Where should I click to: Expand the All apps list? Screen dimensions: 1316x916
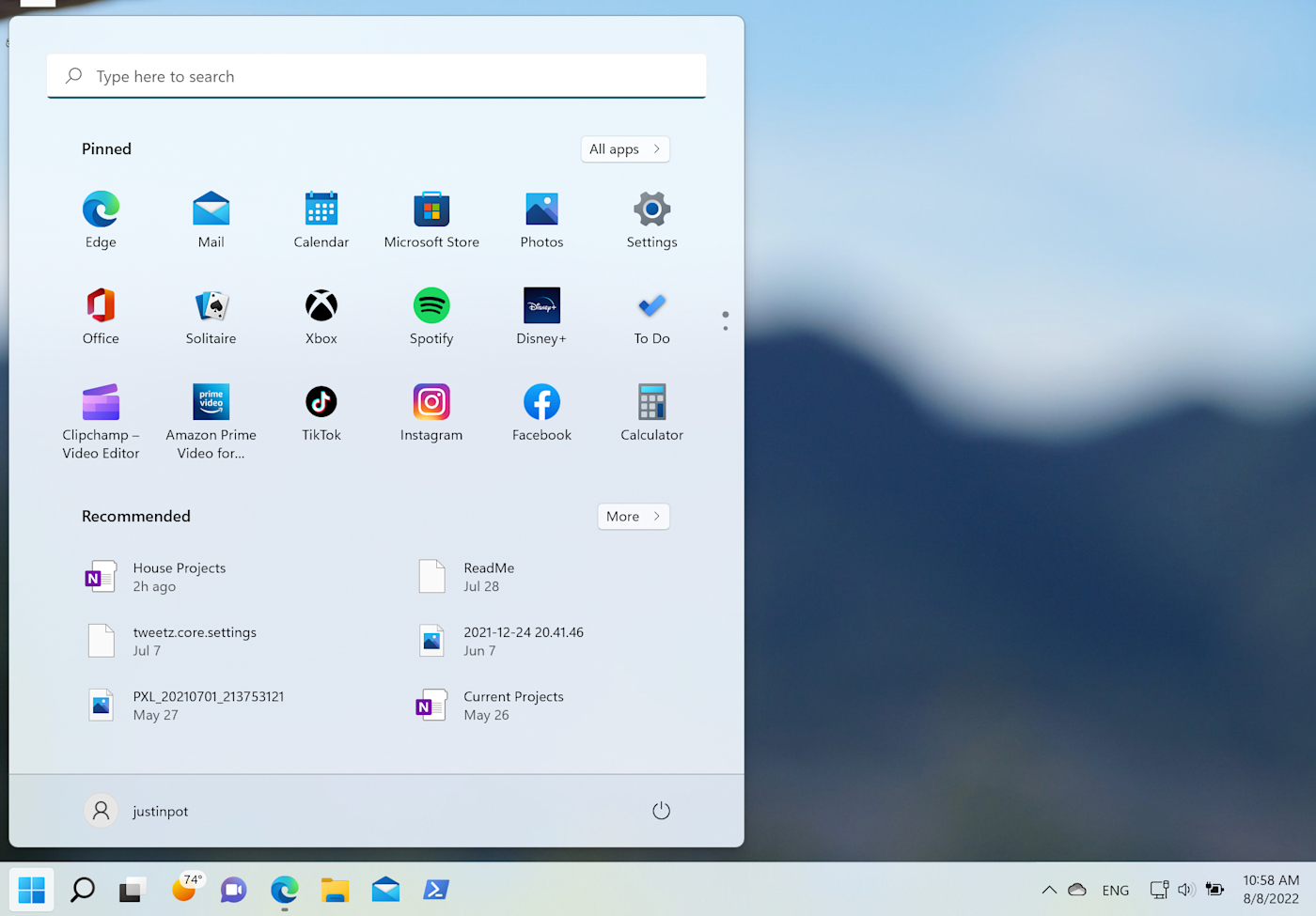coord(625,149)
